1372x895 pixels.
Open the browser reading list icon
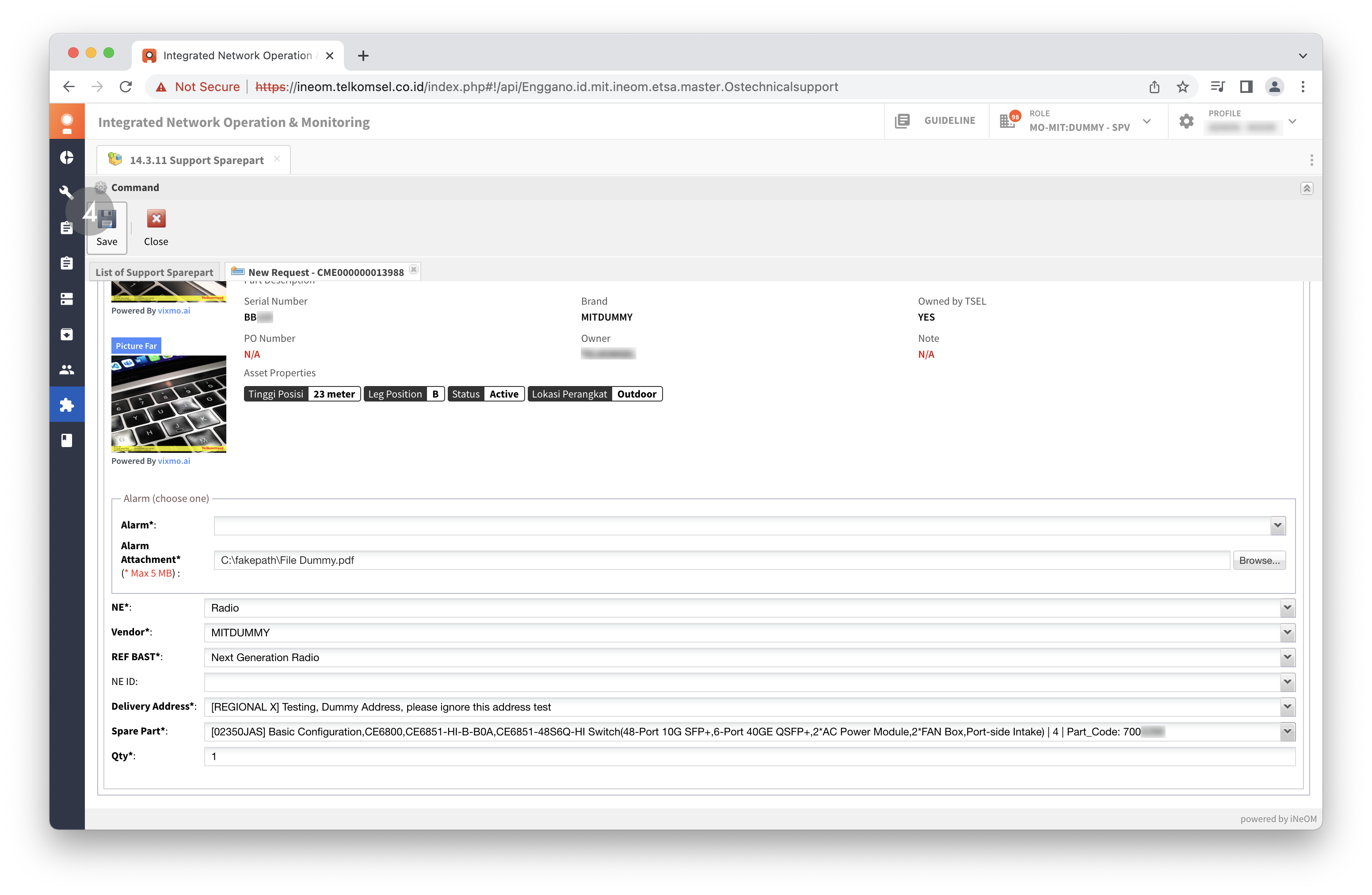point(1217,87)
